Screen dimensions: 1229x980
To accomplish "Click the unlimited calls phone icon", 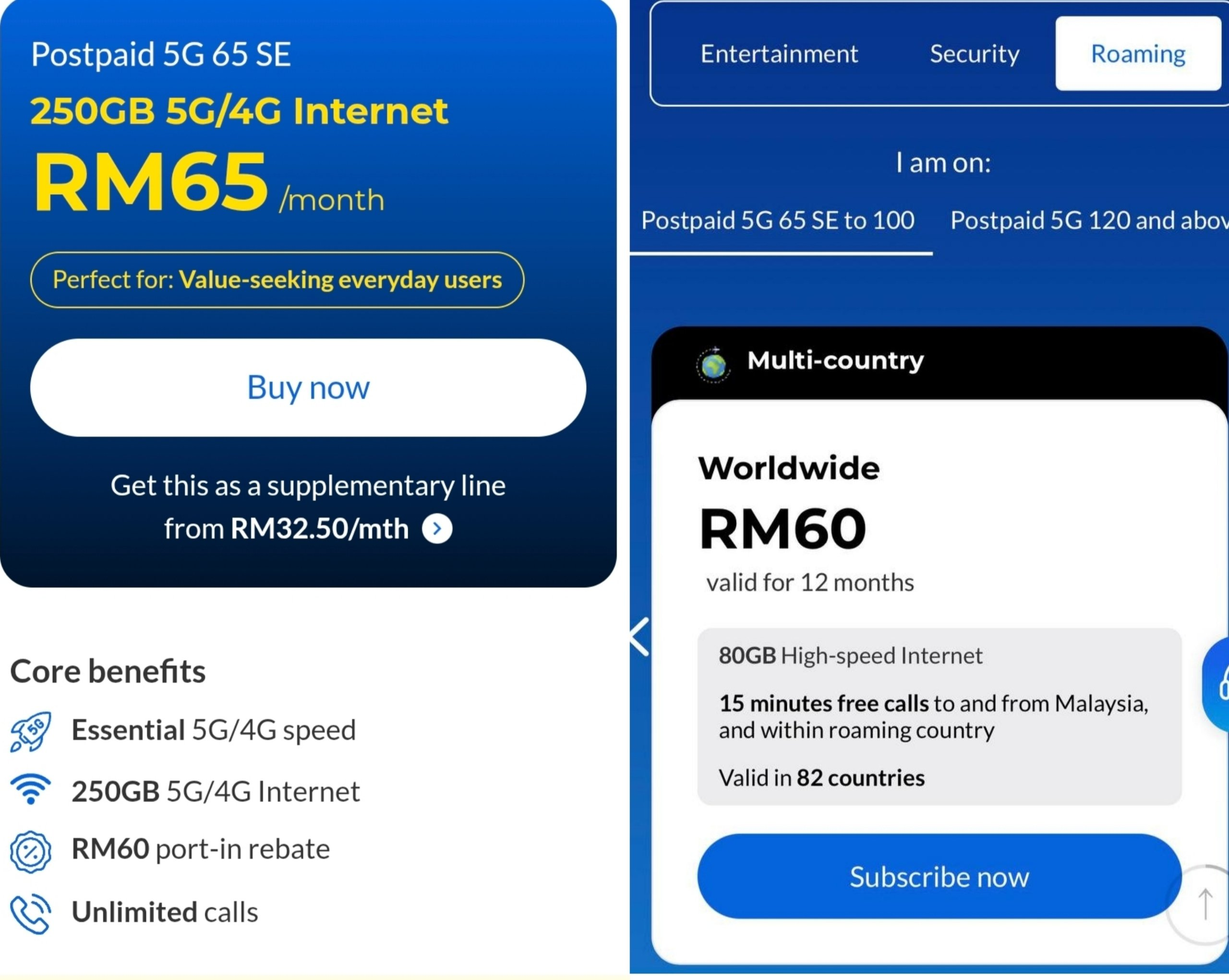I will tap(31, 913).
